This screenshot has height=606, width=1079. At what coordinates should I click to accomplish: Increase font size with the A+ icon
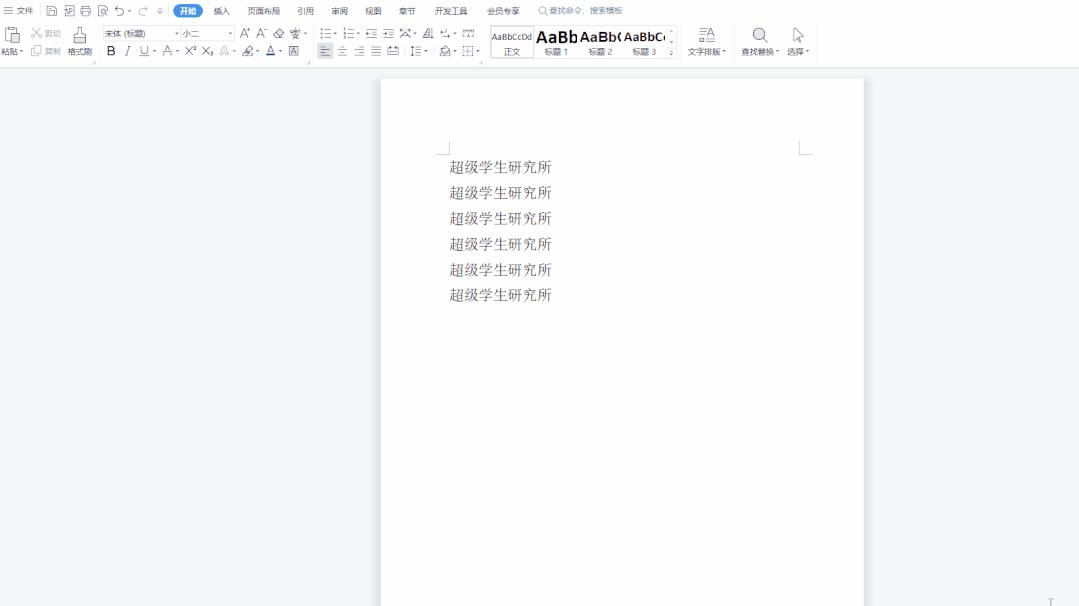click(x=245, y=33)
